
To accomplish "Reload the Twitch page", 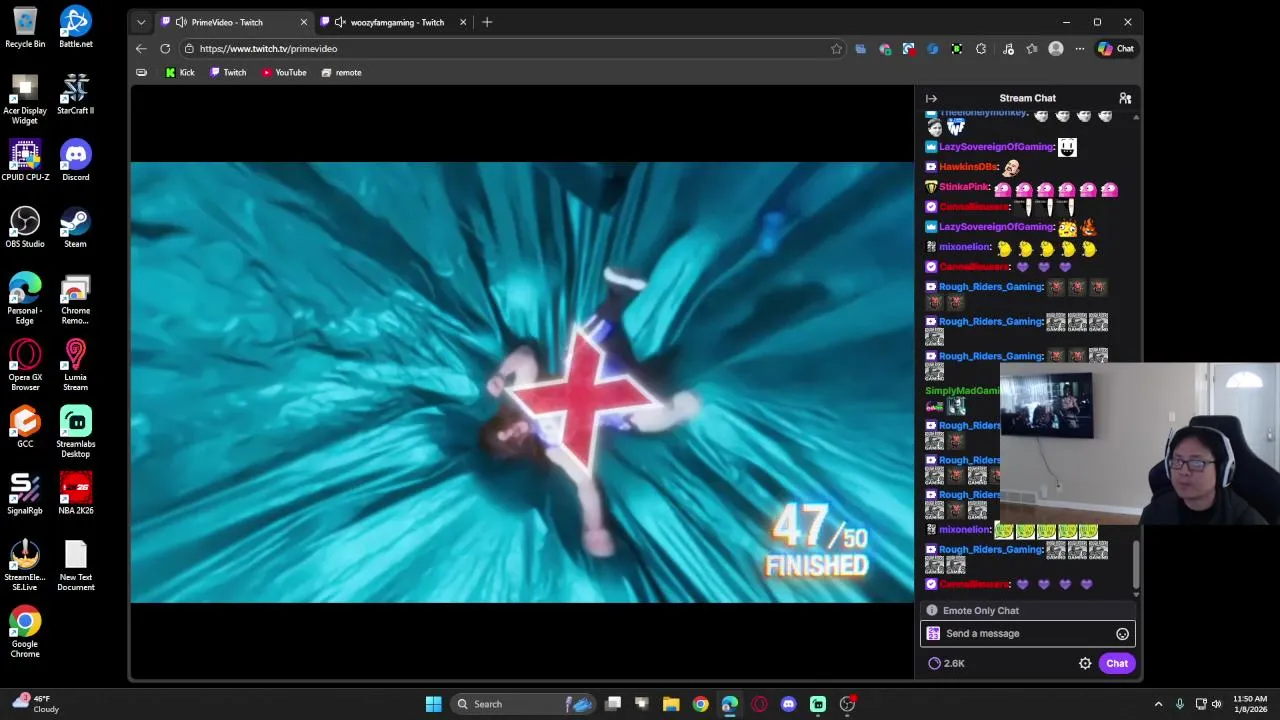I will [165, 49].
